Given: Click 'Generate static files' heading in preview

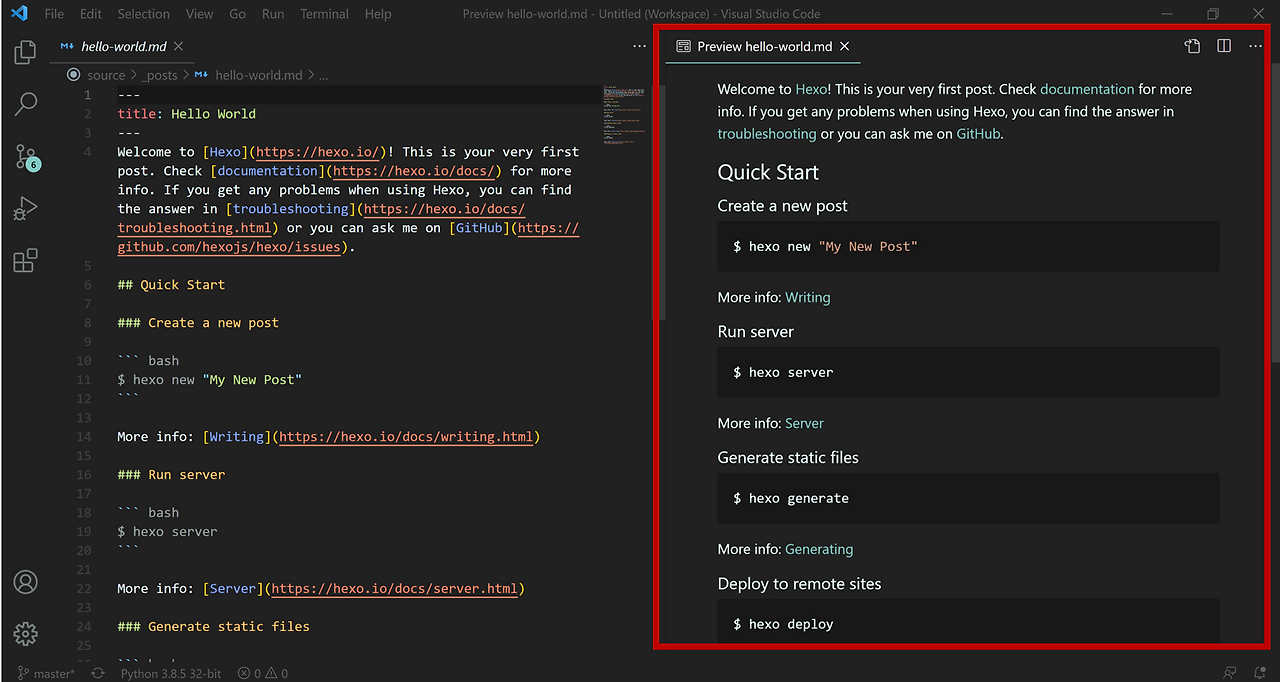Looking at the screenshot, I should pos(788,458).
